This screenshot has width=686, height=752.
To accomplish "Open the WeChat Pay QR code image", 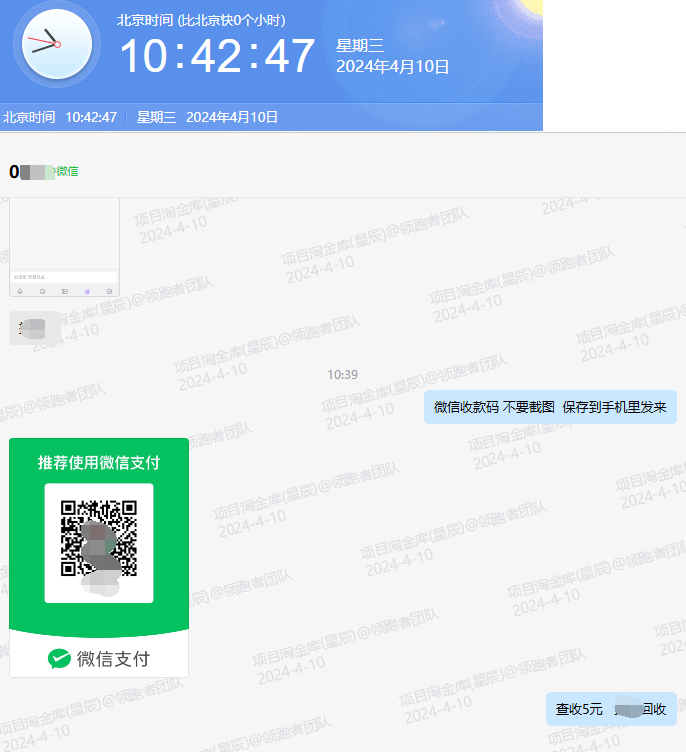I will (x=99, y=557).
